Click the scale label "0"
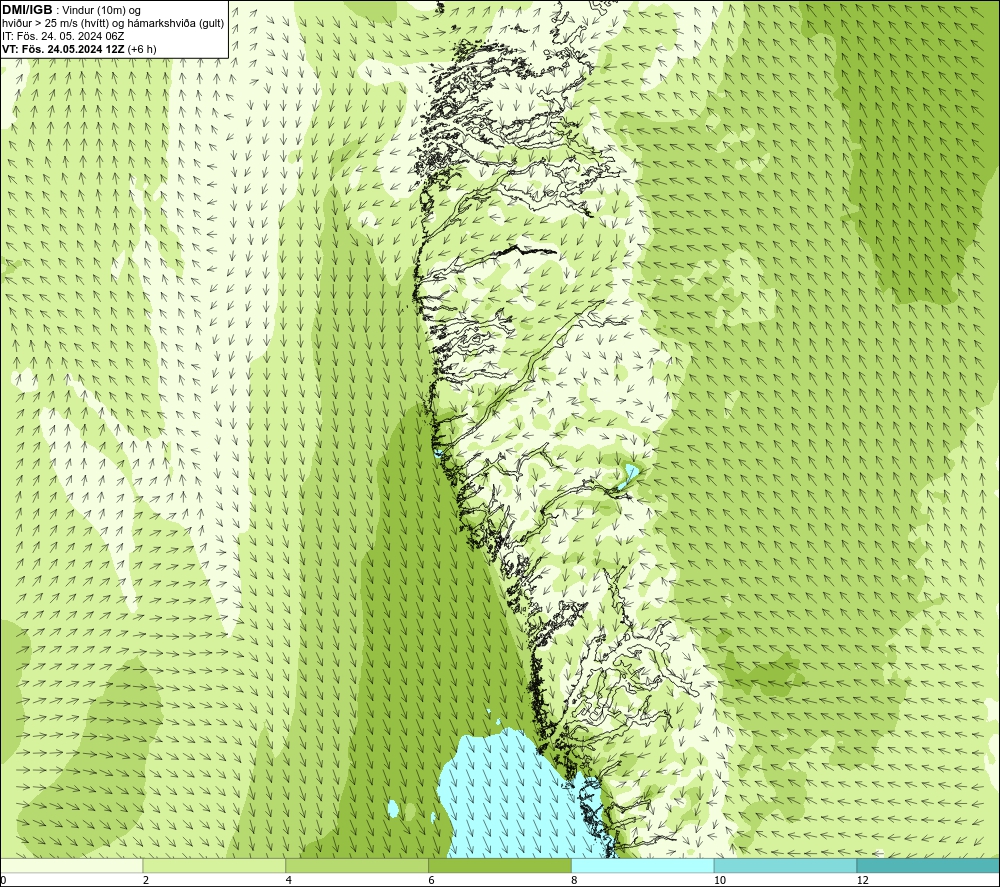Viewport: 1000px width, 887px height. 4,880
